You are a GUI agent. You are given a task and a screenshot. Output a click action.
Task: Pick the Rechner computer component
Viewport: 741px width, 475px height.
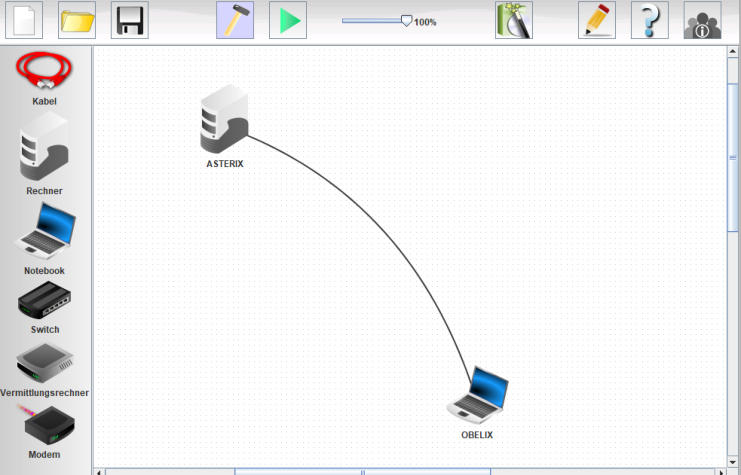(x=44, y=147)
